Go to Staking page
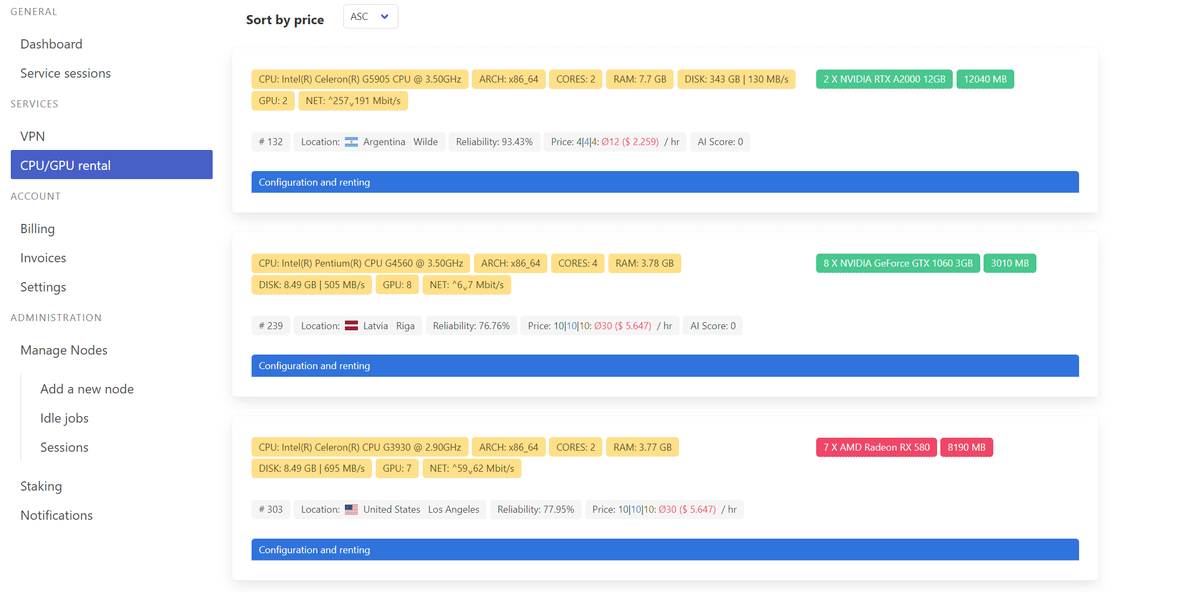 coord(41,486)
